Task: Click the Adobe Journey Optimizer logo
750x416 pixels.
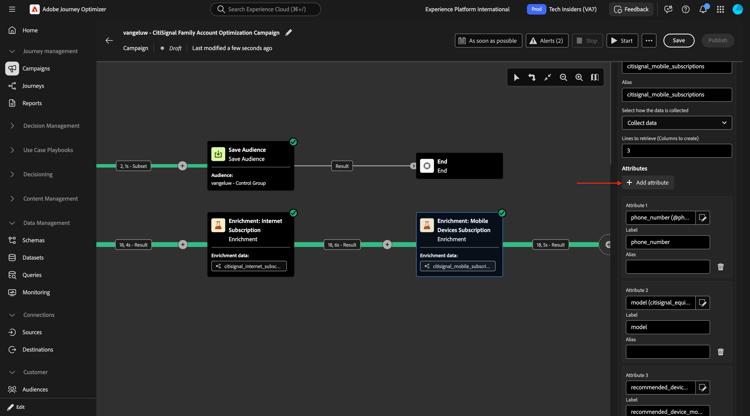Action: [34, 9]
